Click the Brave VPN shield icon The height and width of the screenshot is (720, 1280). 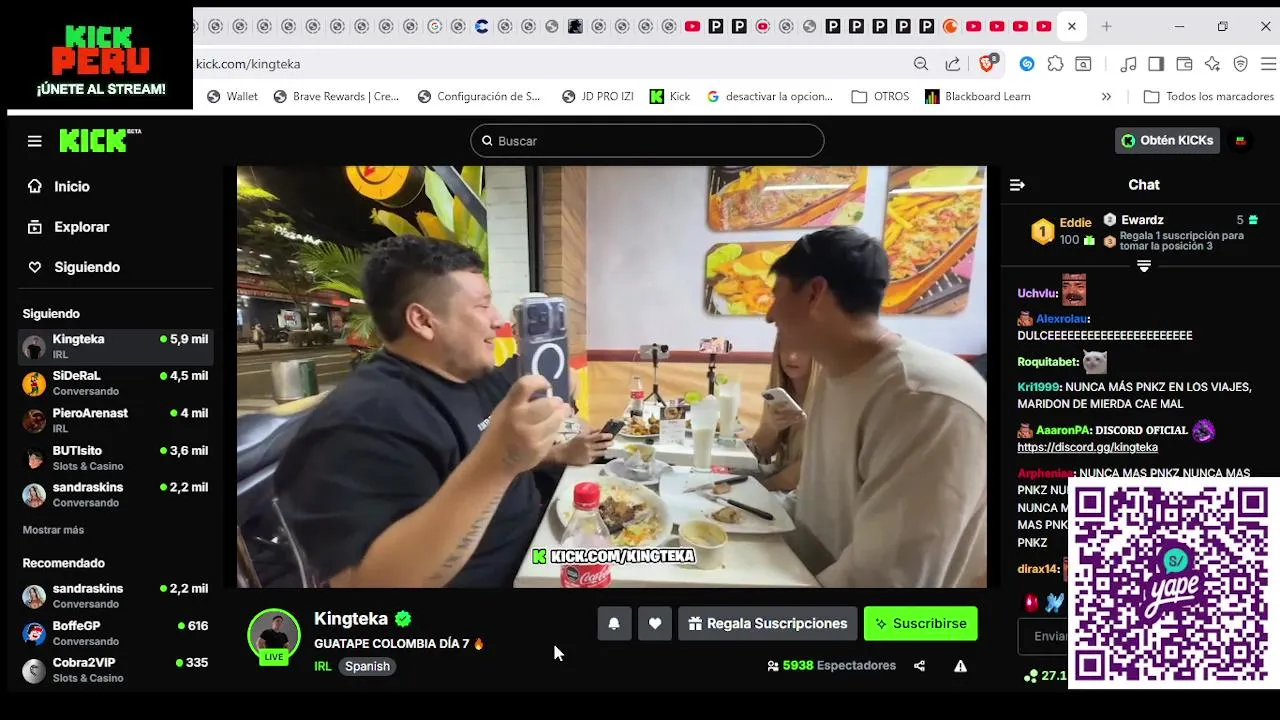1241,64
